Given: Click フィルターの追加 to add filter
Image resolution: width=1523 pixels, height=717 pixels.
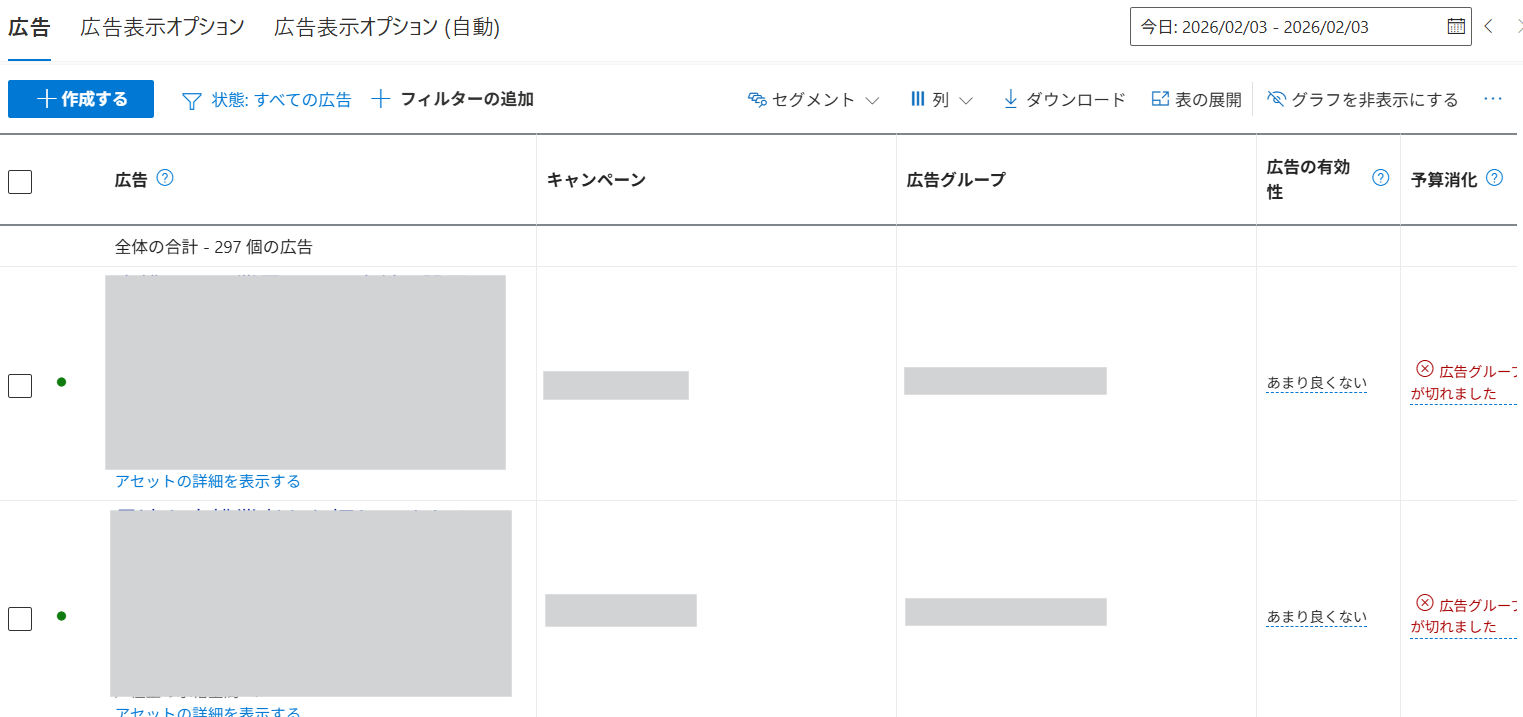Looking at the screenshot, I should click(x=453, y=99).
